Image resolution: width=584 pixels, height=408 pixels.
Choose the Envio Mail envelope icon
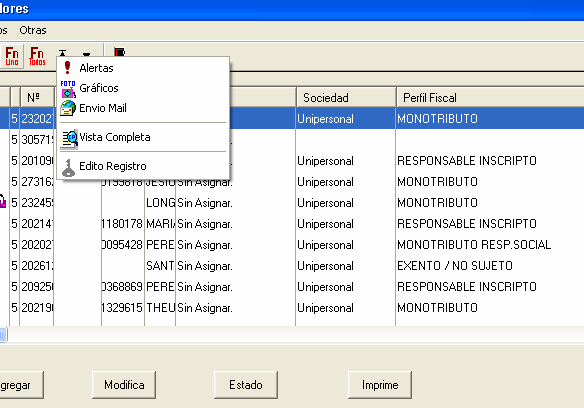(68, 108)
